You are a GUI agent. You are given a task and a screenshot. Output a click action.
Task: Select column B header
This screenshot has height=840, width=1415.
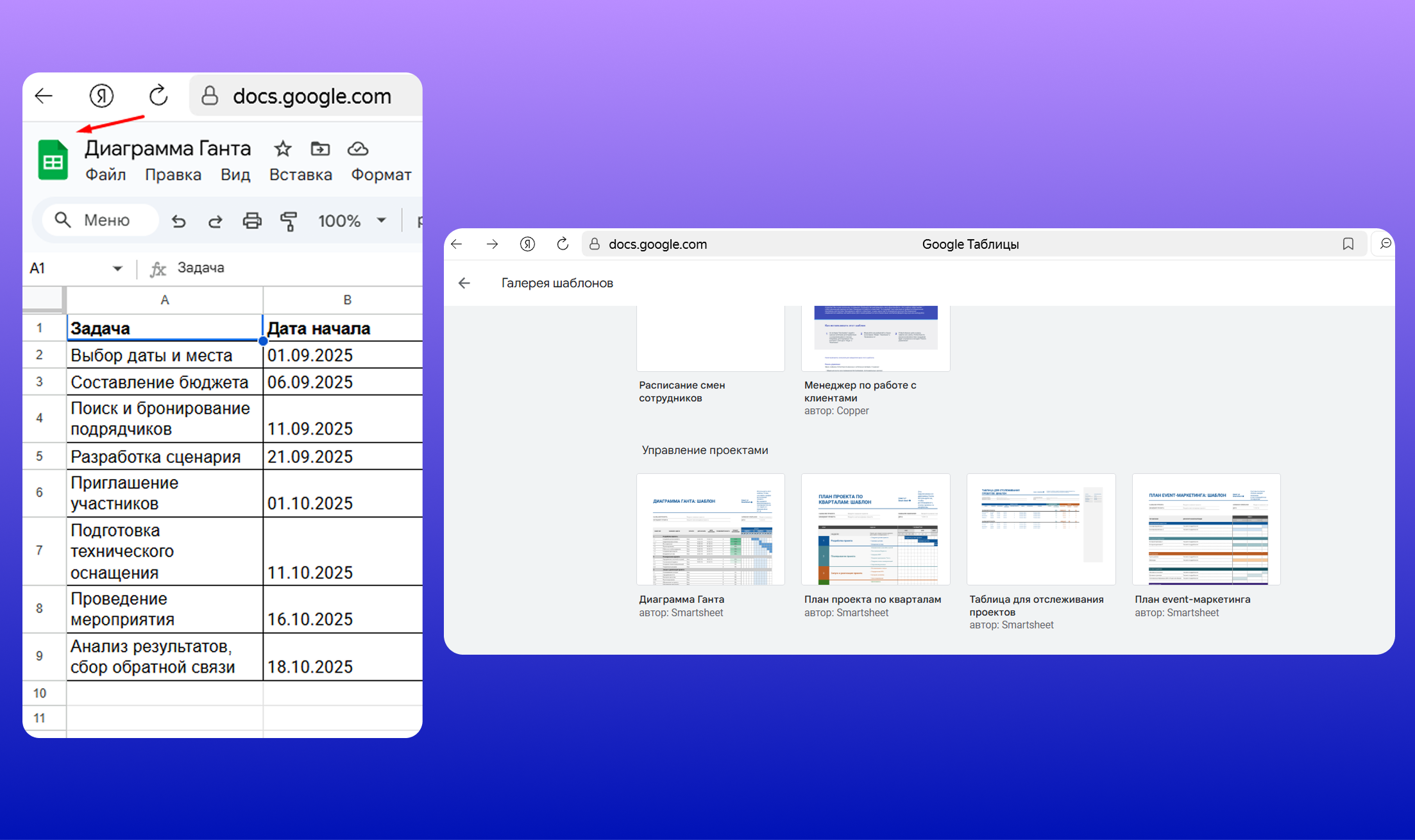tap(346, 300)
